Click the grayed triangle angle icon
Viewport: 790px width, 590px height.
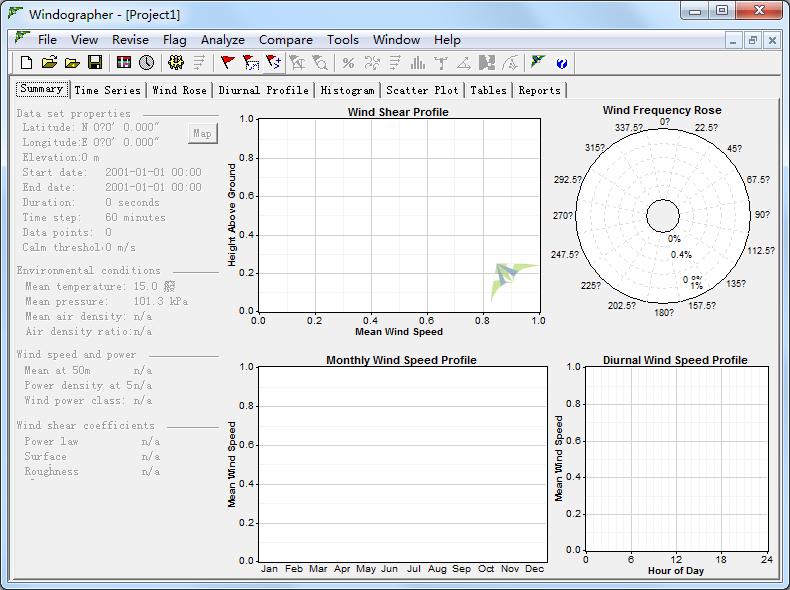[x=464, y=62]
